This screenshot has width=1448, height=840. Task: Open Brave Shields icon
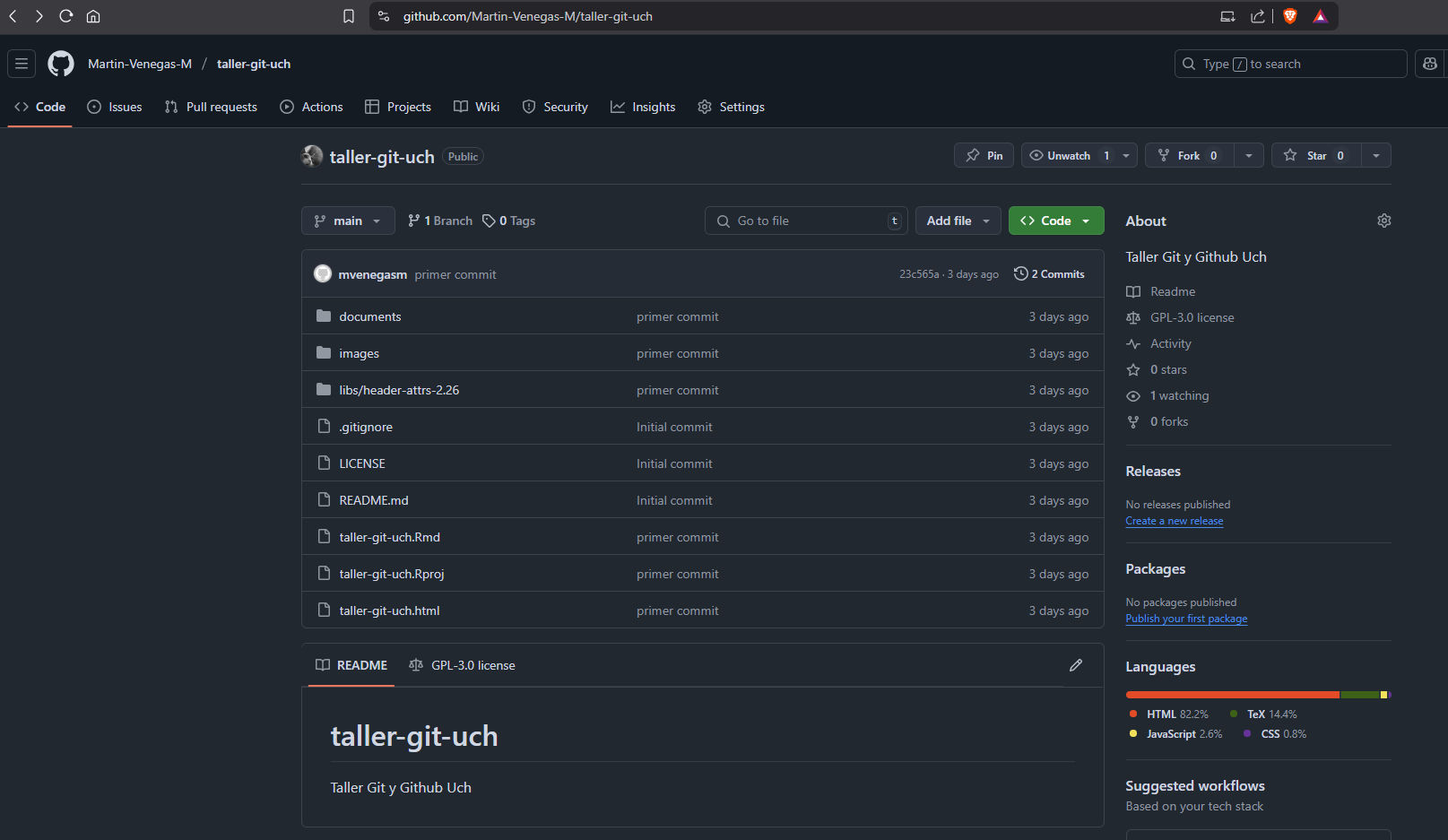(x=1290, y=16)
